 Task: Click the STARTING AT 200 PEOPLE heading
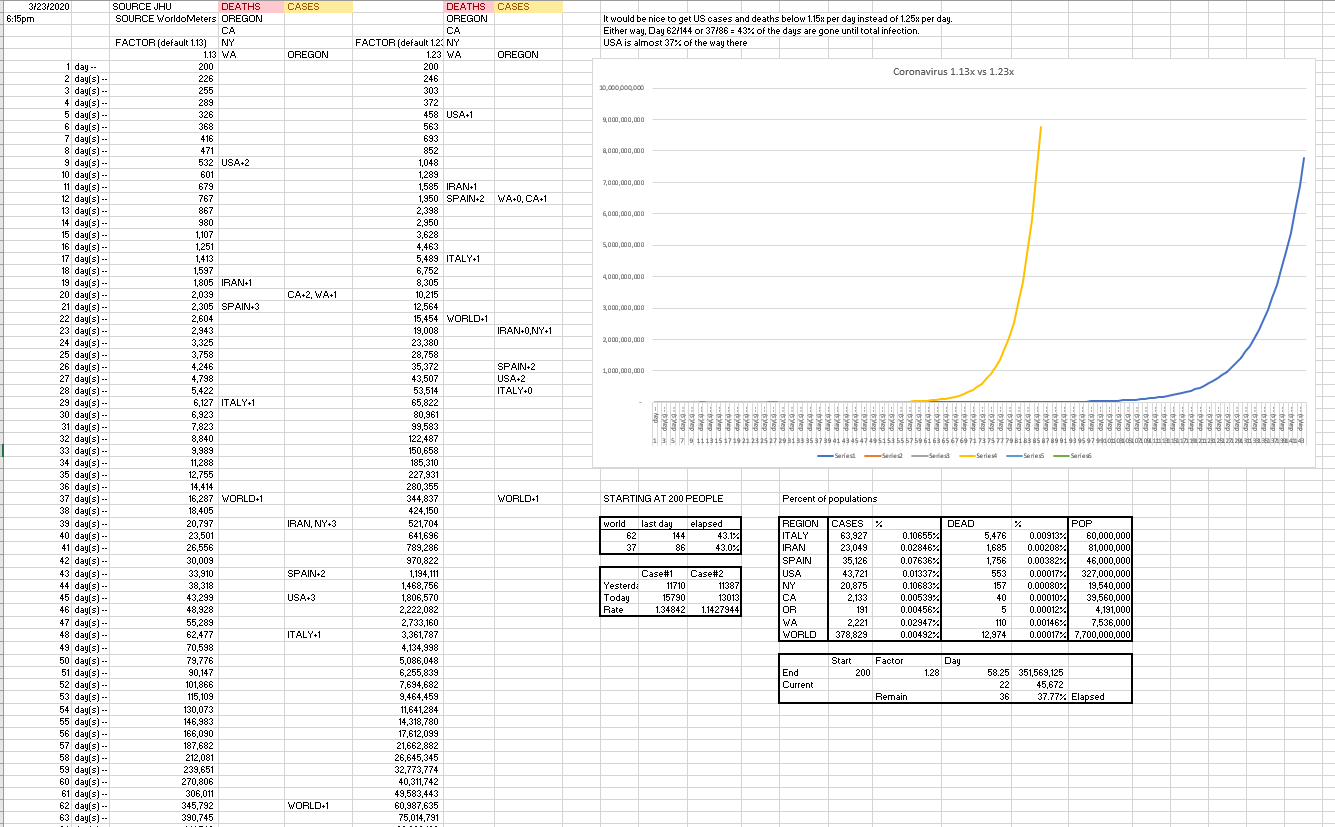tap(663, 499)
